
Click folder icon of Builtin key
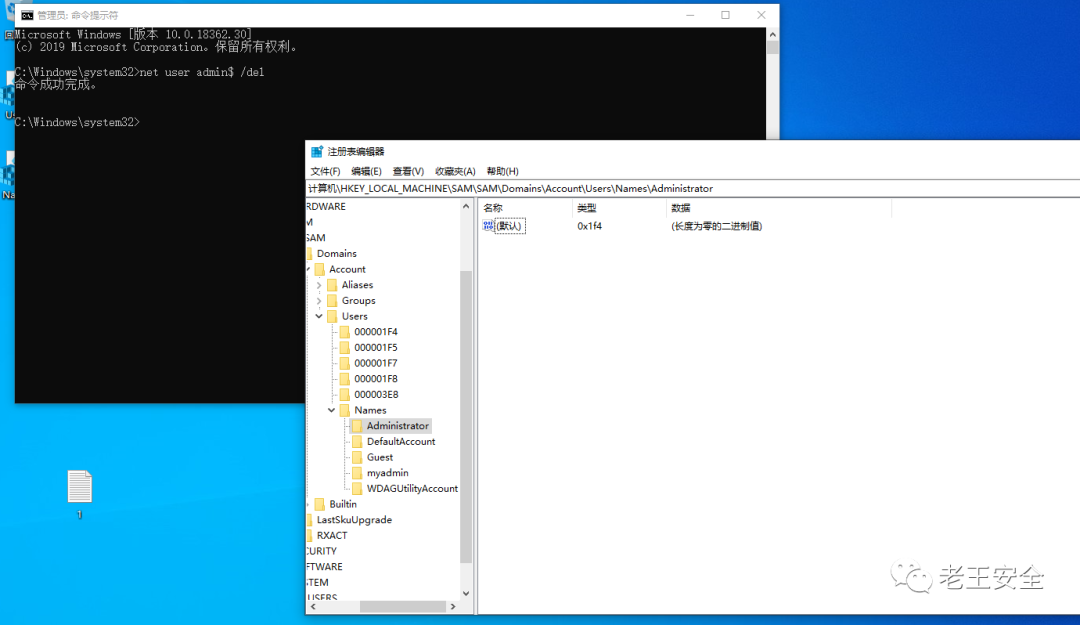[x=320, y=504]
